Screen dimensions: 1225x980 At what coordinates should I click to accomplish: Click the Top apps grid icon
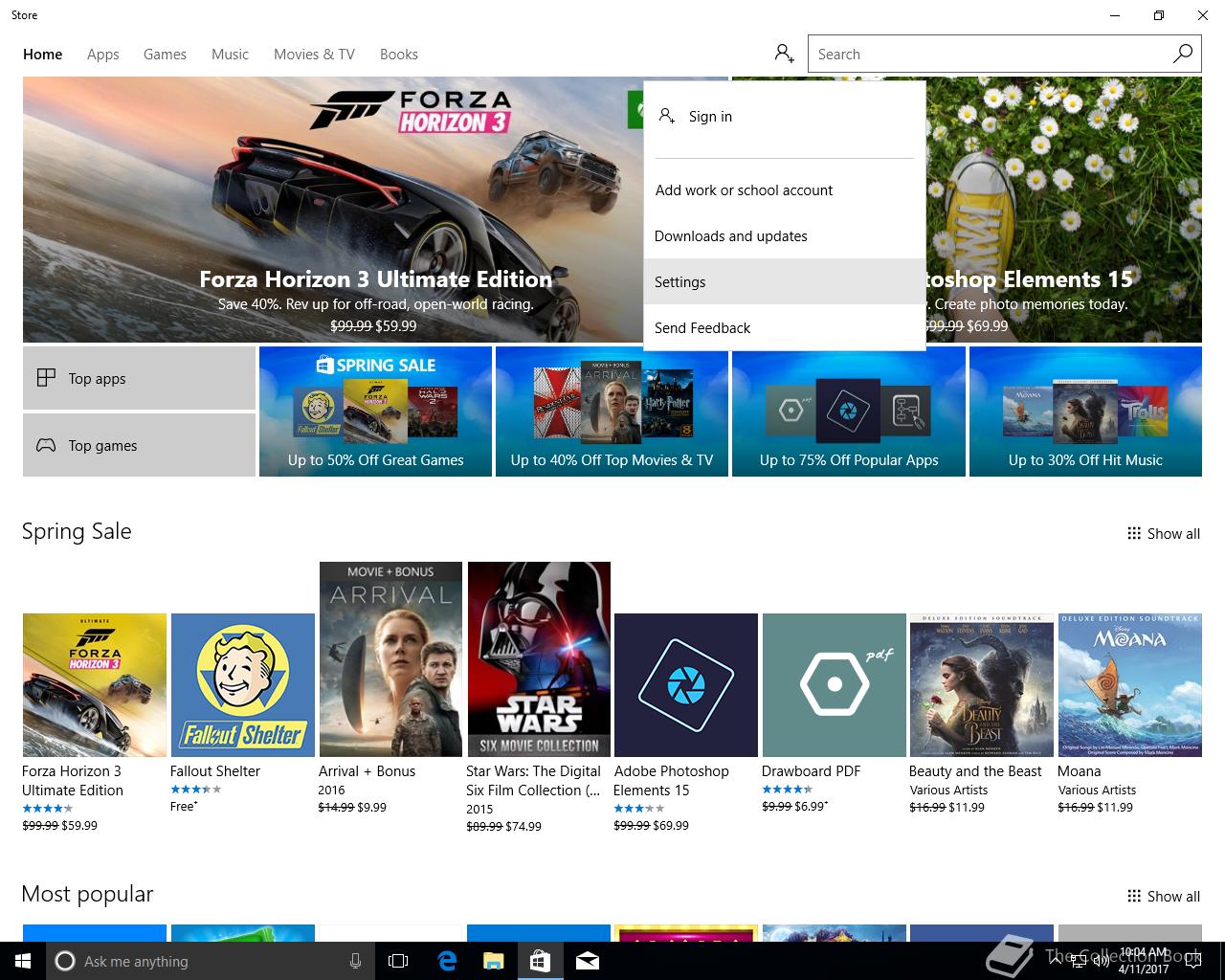(46, 377)
